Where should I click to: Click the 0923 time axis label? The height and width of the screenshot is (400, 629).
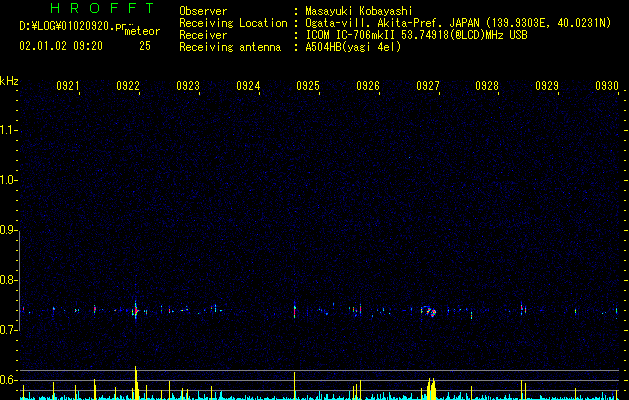(x=188, y=85)
